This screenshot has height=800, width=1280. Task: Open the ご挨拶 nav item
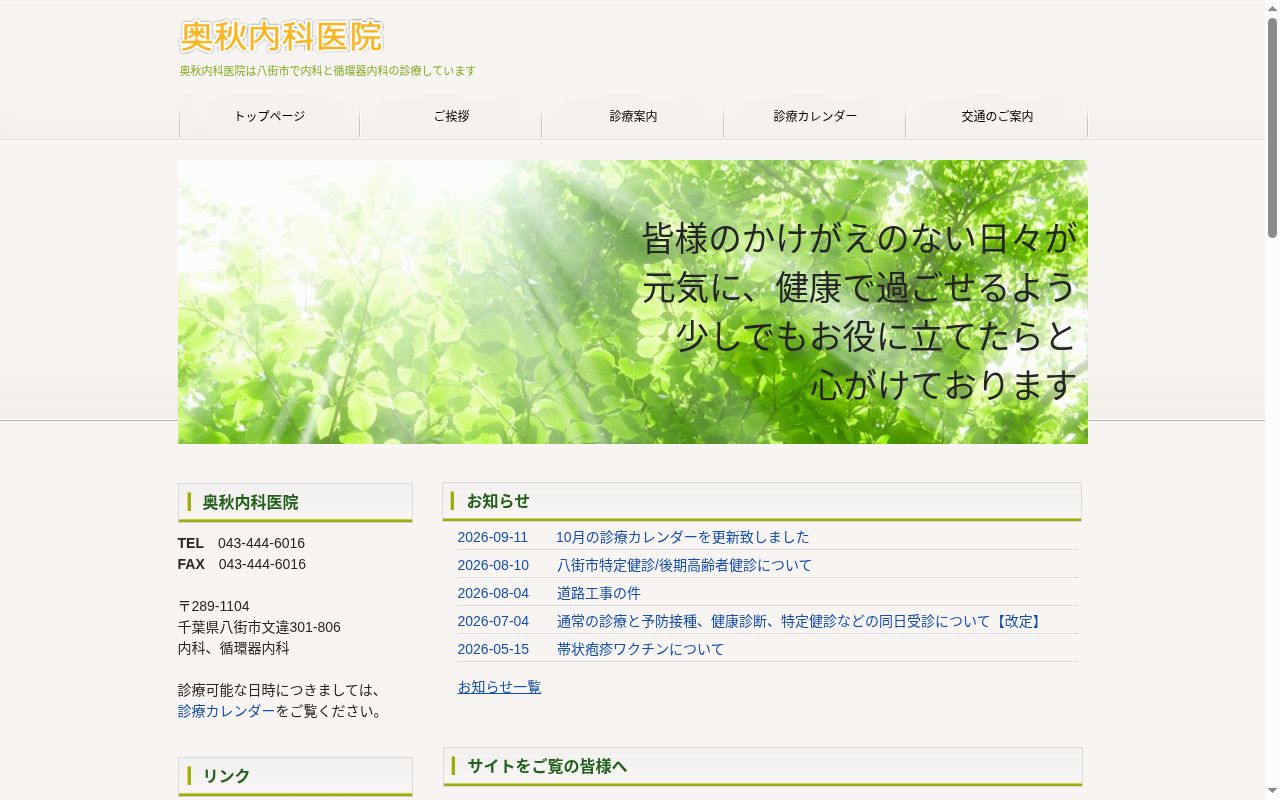point(451,116)
